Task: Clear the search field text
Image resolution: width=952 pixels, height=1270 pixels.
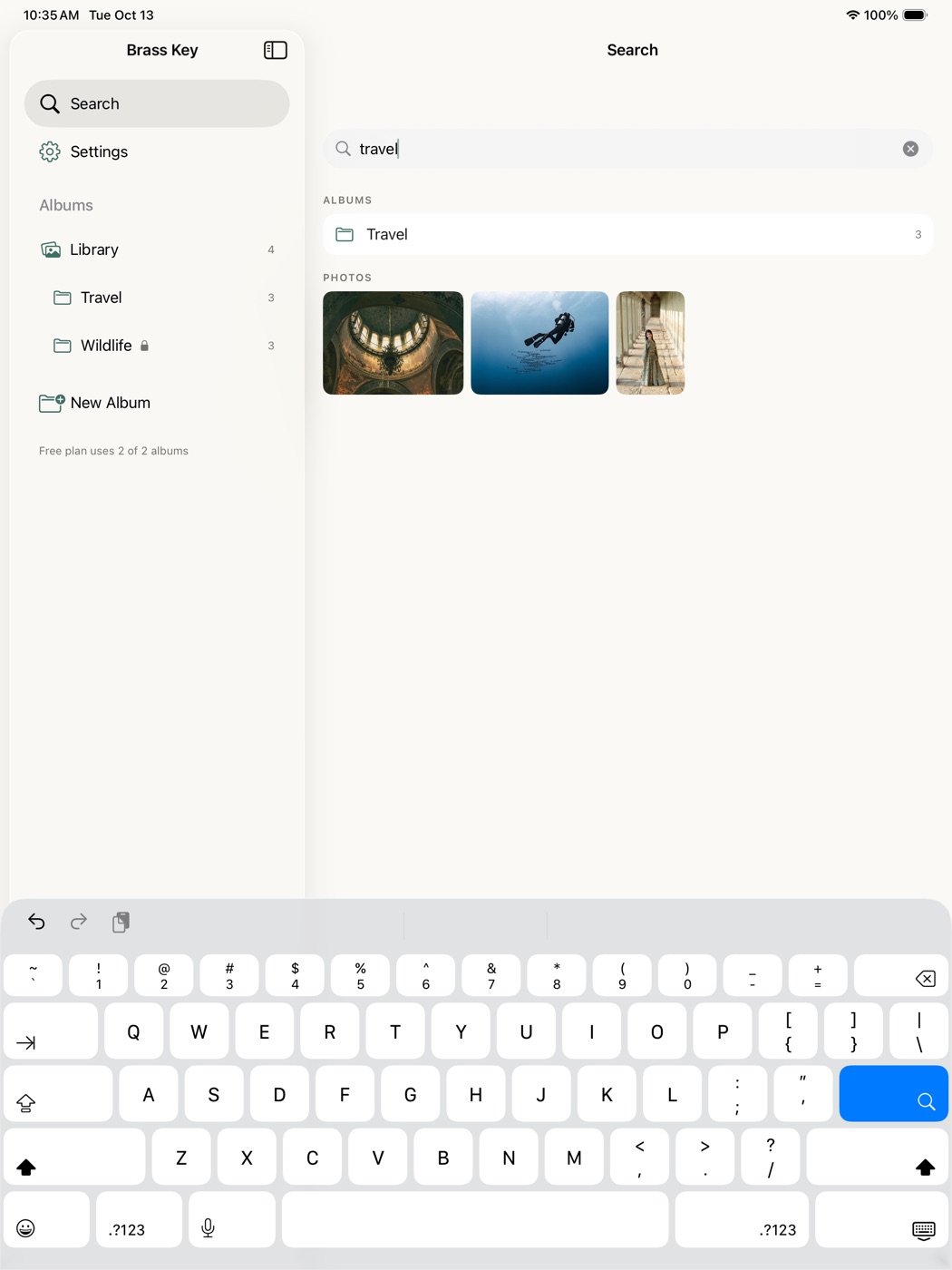Action: (910, 149)
